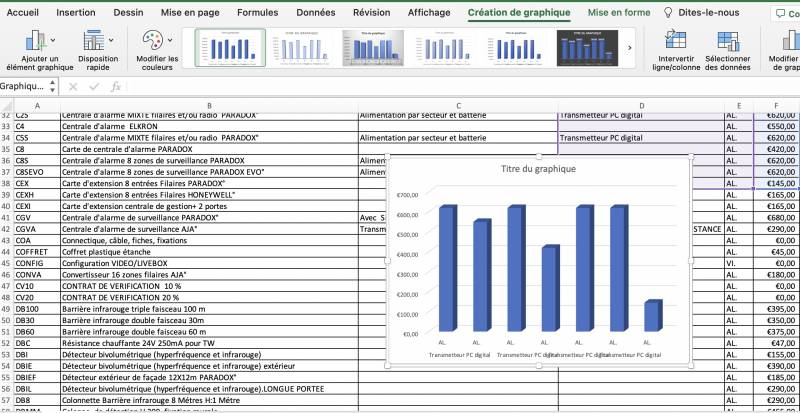The height and width of the screenshot is (413, 800).
Task: Click cell Coffret plastique étanche
Action: click(209, 252)
